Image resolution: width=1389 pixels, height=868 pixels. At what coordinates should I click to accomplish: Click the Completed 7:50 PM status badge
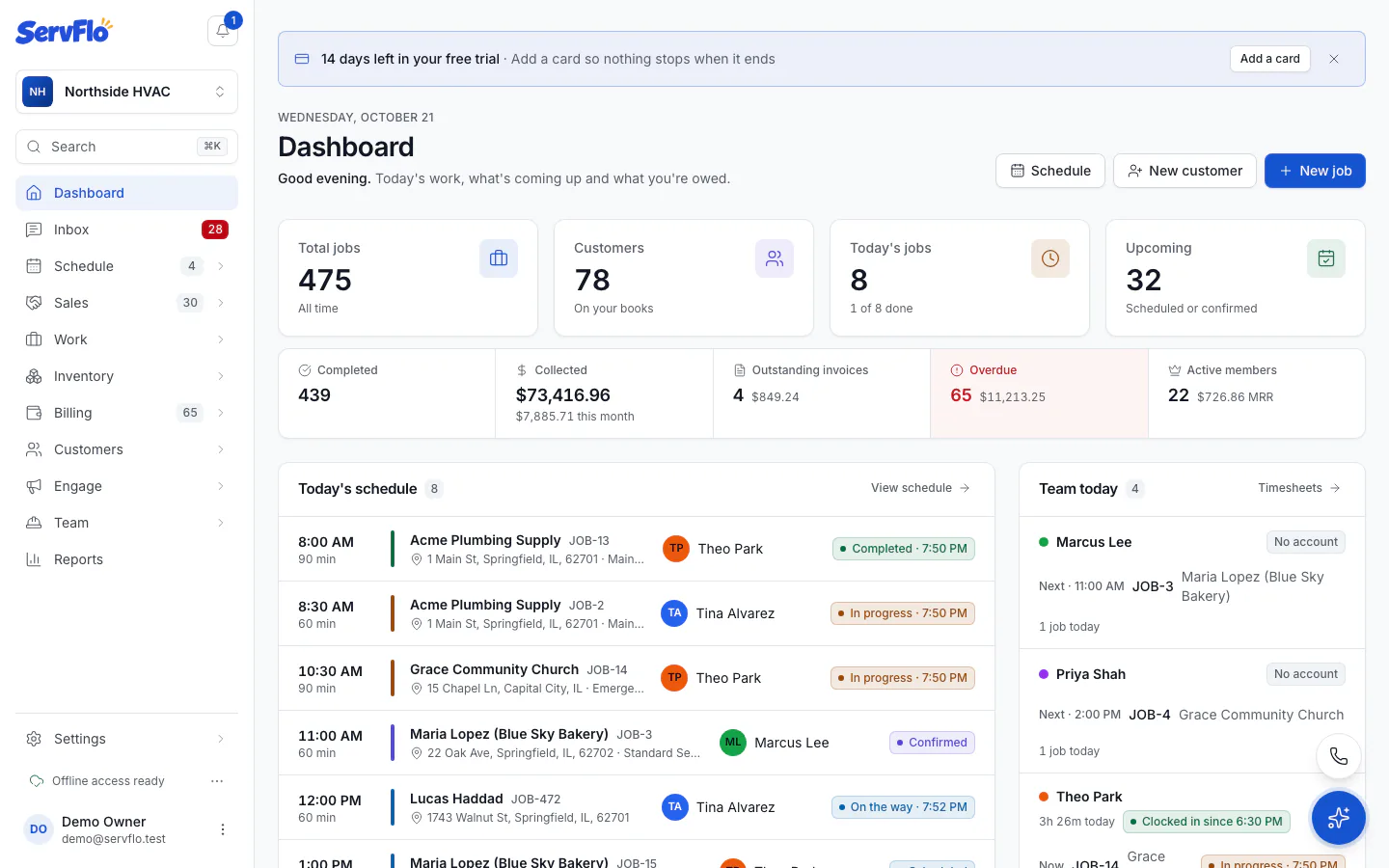904,549
